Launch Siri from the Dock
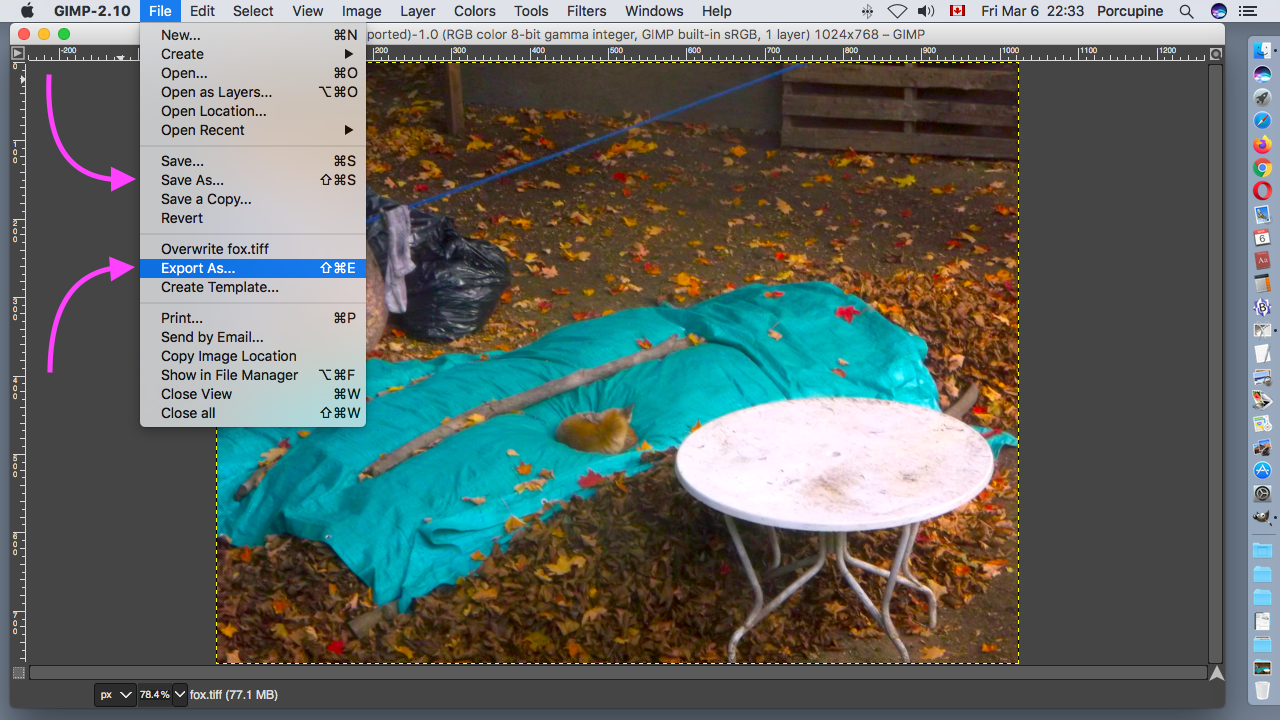Image resolution: width=1280 pixels, height=720 pixels. (1262, 73)
